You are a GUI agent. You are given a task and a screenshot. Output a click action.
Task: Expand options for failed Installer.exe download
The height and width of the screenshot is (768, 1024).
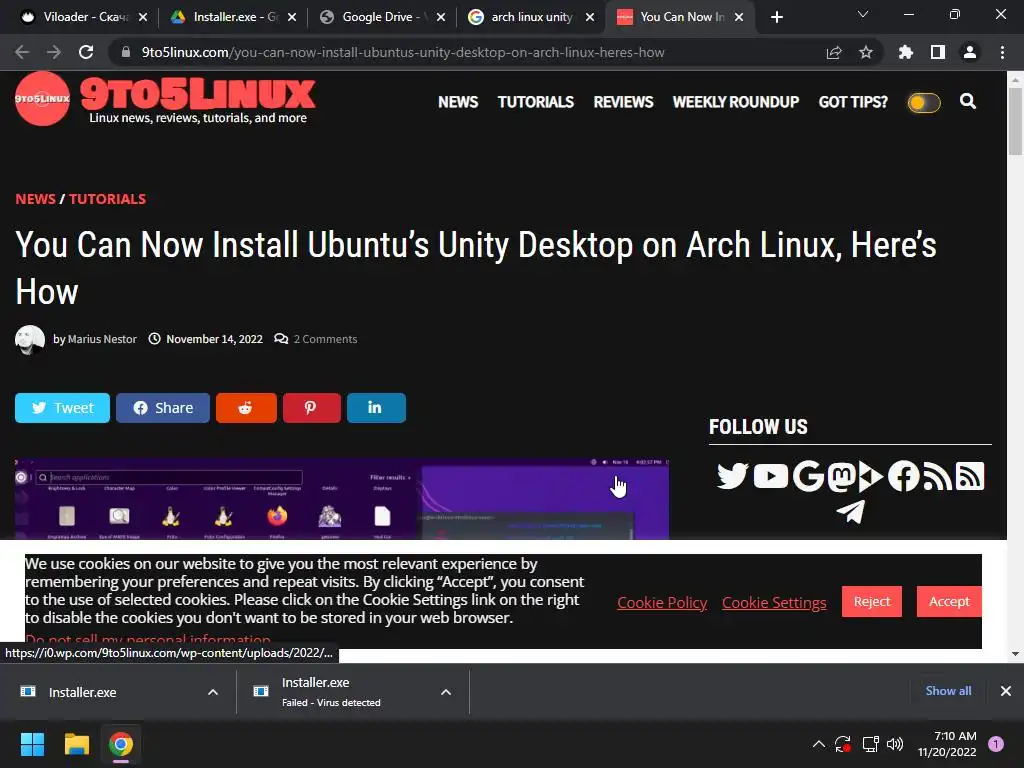click(446, 692)
